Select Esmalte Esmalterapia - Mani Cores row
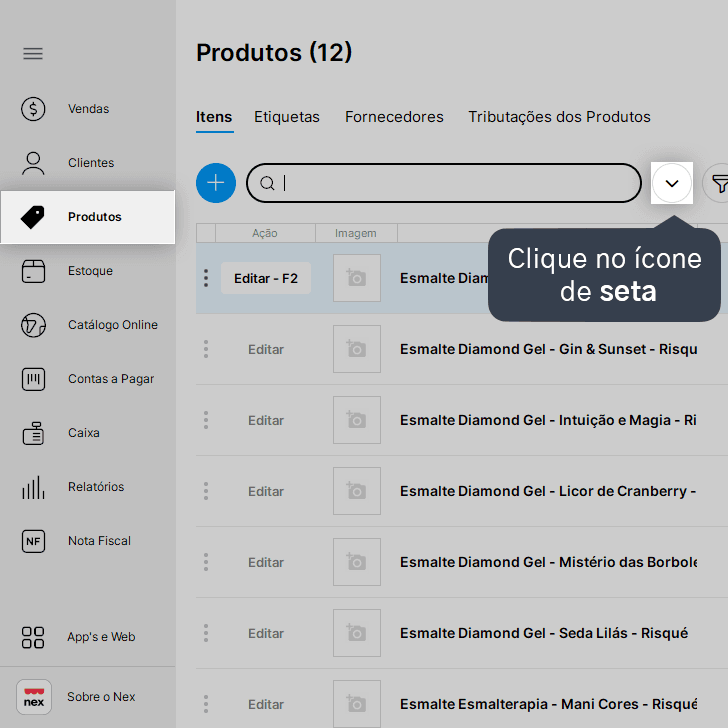This screenshot has width=728, height=728. point(548,704)
